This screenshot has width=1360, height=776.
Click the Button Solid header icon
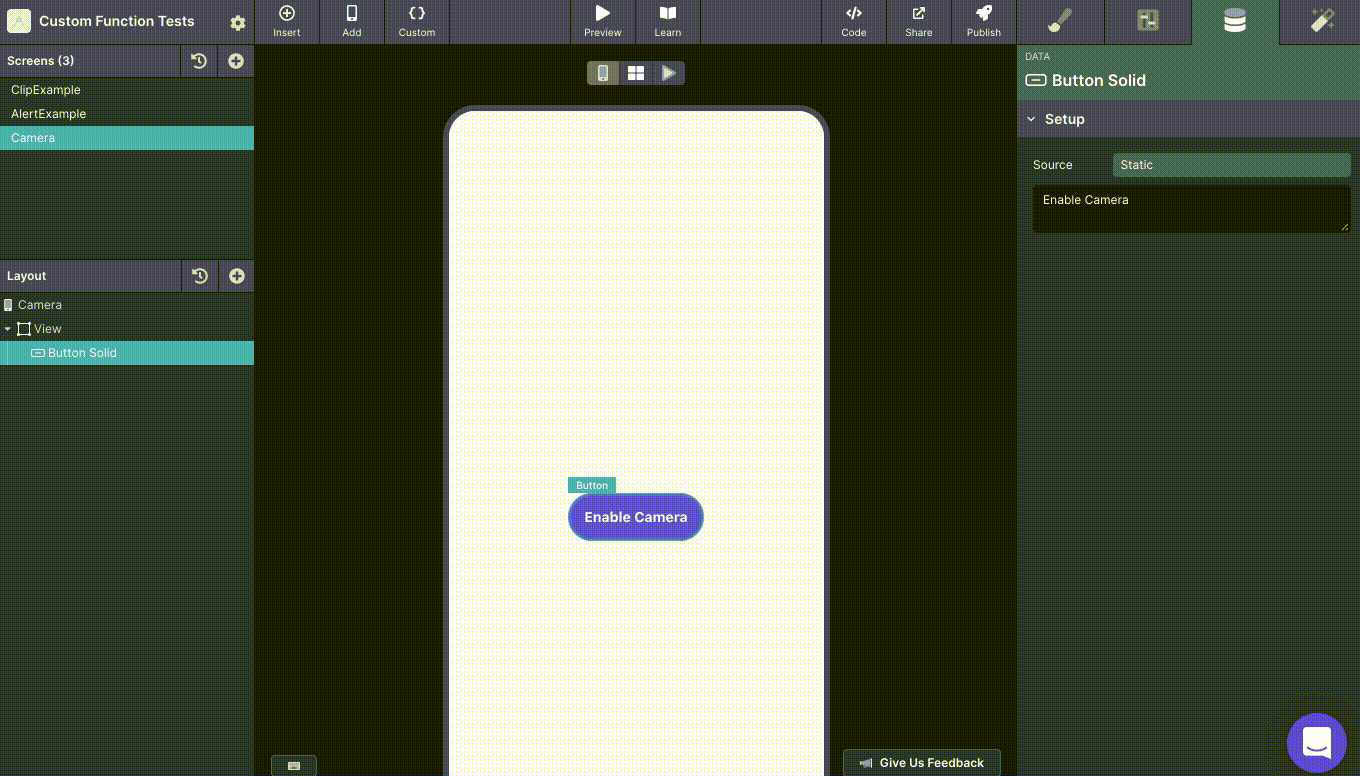tap(1036, 80)
